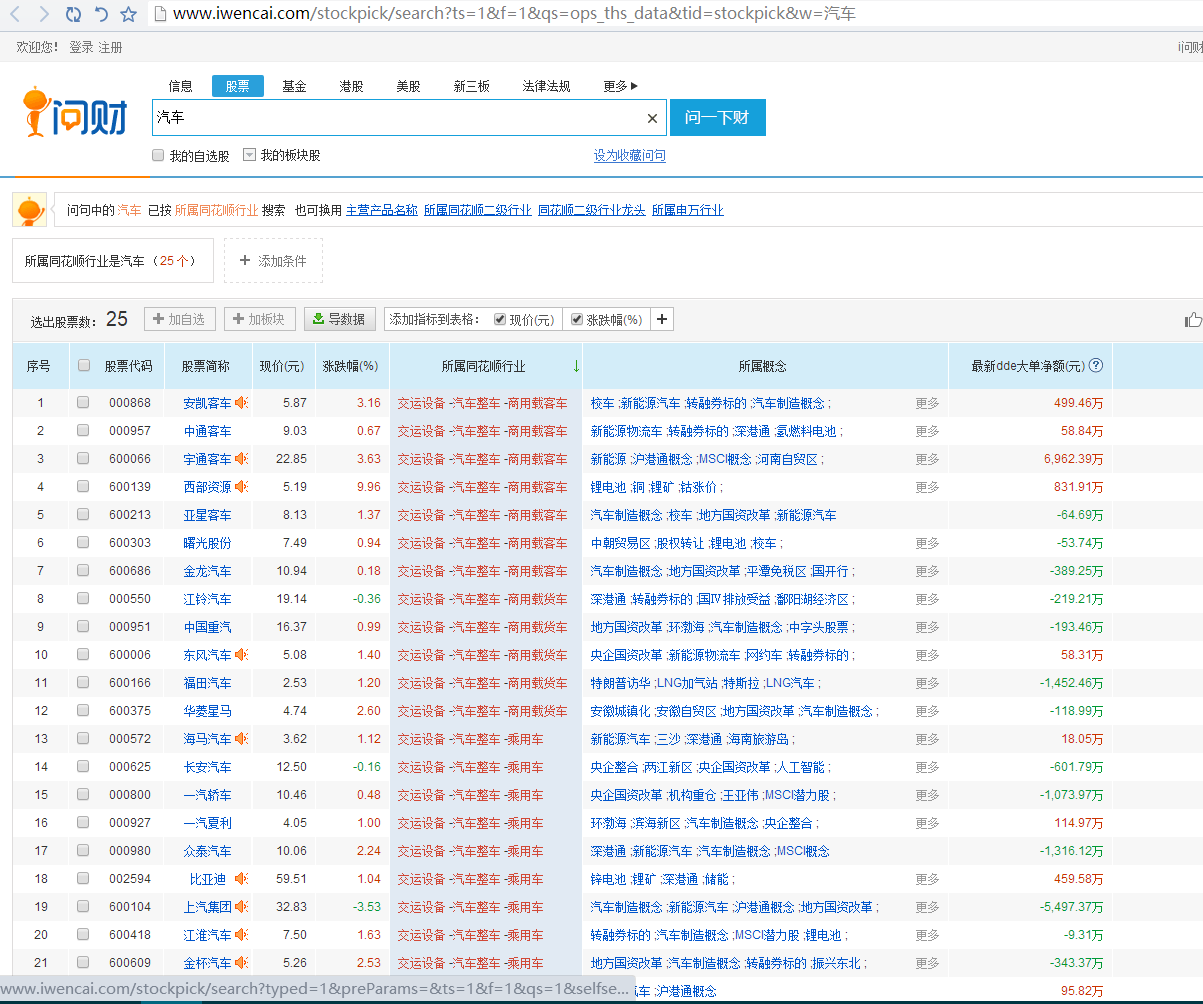Click the speaker icon next to 宇通客车
Viewport: 1203px width, 1004px height.
pos(241,459)
